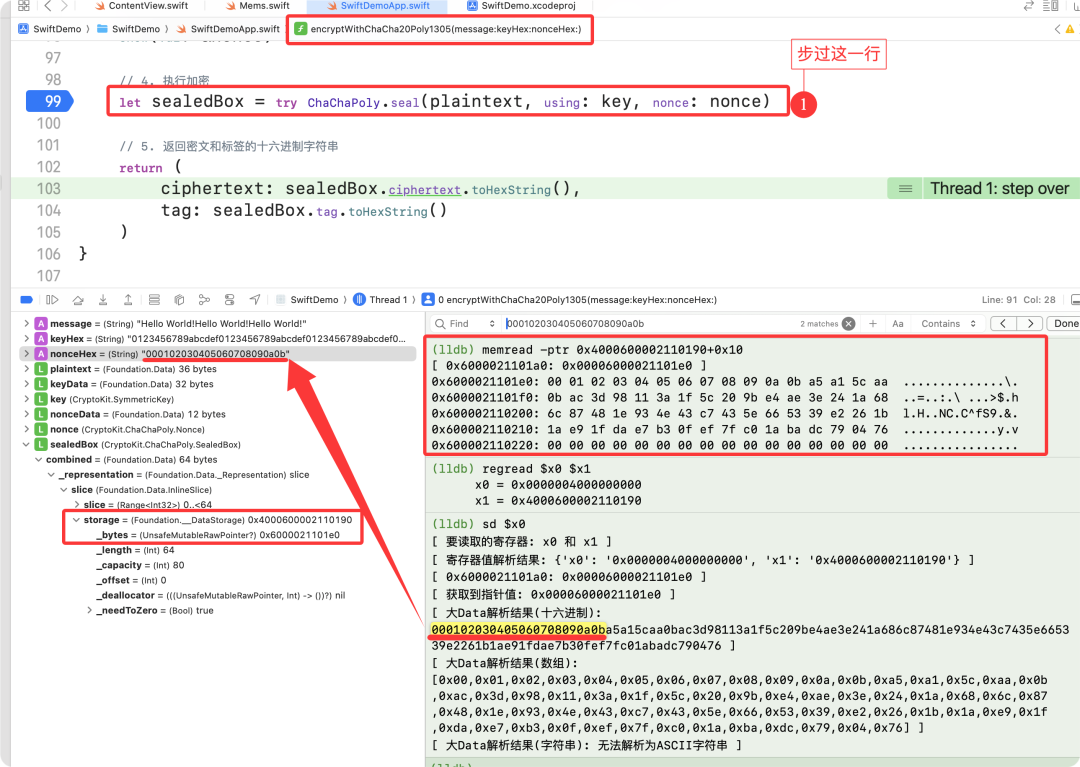Viewport: 1080px width, 767px height.
Task: Select the stack frame 0 encryptWithChaCha20Poly1305
Action: pyautogui.click(x=577, y=300)
